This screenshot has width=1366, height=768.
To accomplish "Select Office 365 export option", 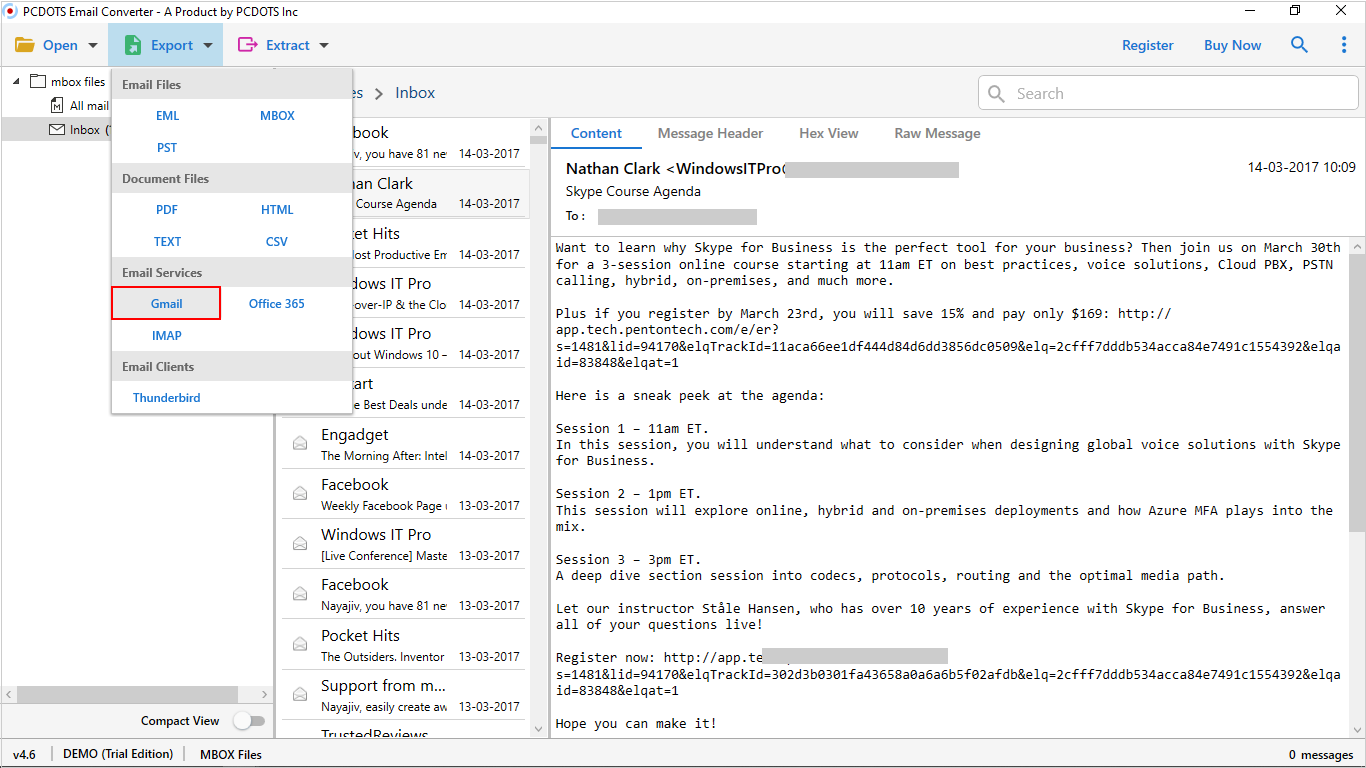I will click(x=277, y=304).
